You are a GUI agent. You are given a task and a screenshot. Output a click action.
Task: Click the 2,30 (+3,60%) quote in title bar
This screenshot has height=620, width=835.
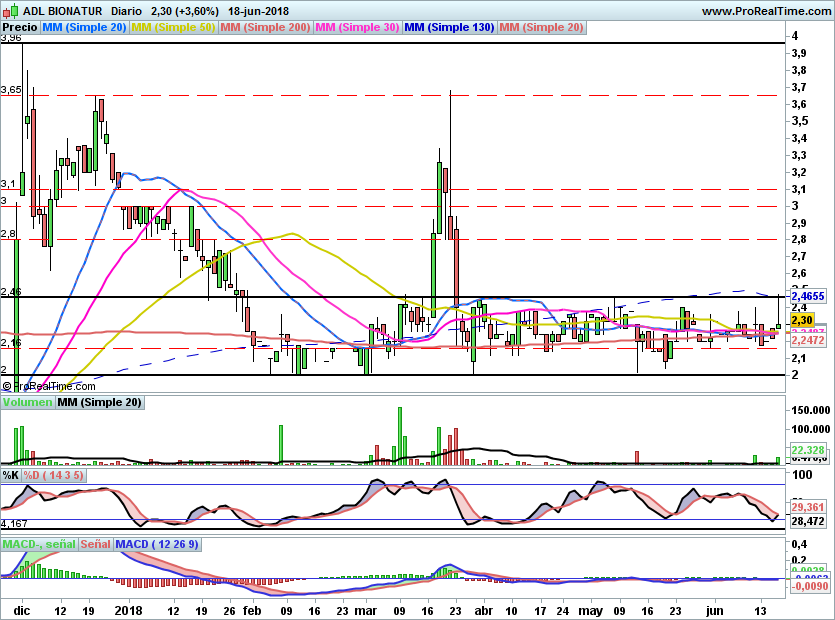[x=185, y=11]
